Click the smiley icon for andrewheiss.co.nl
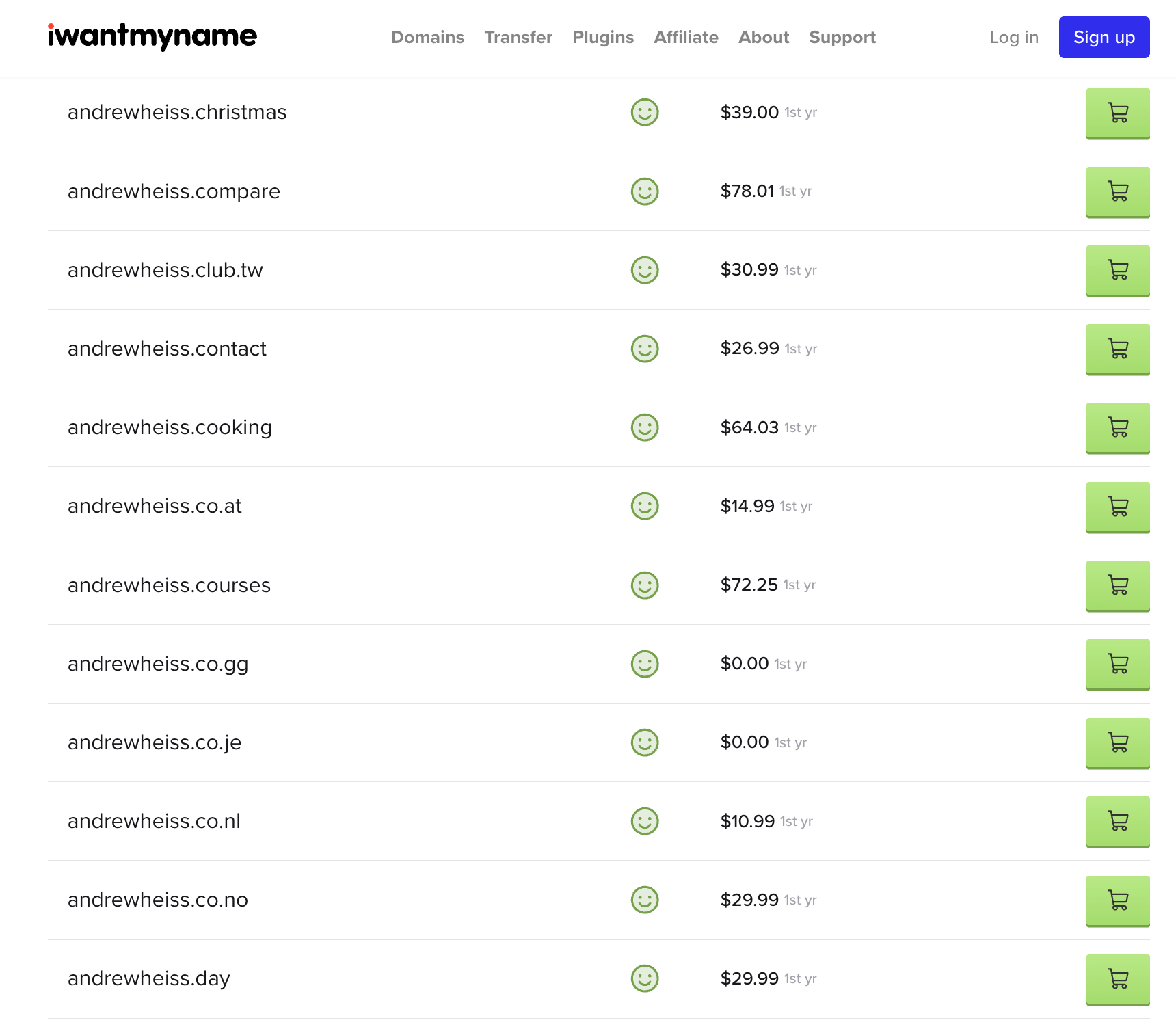Image resolution: width=1176 pixels, height=1031 pixels. [644, 821]
